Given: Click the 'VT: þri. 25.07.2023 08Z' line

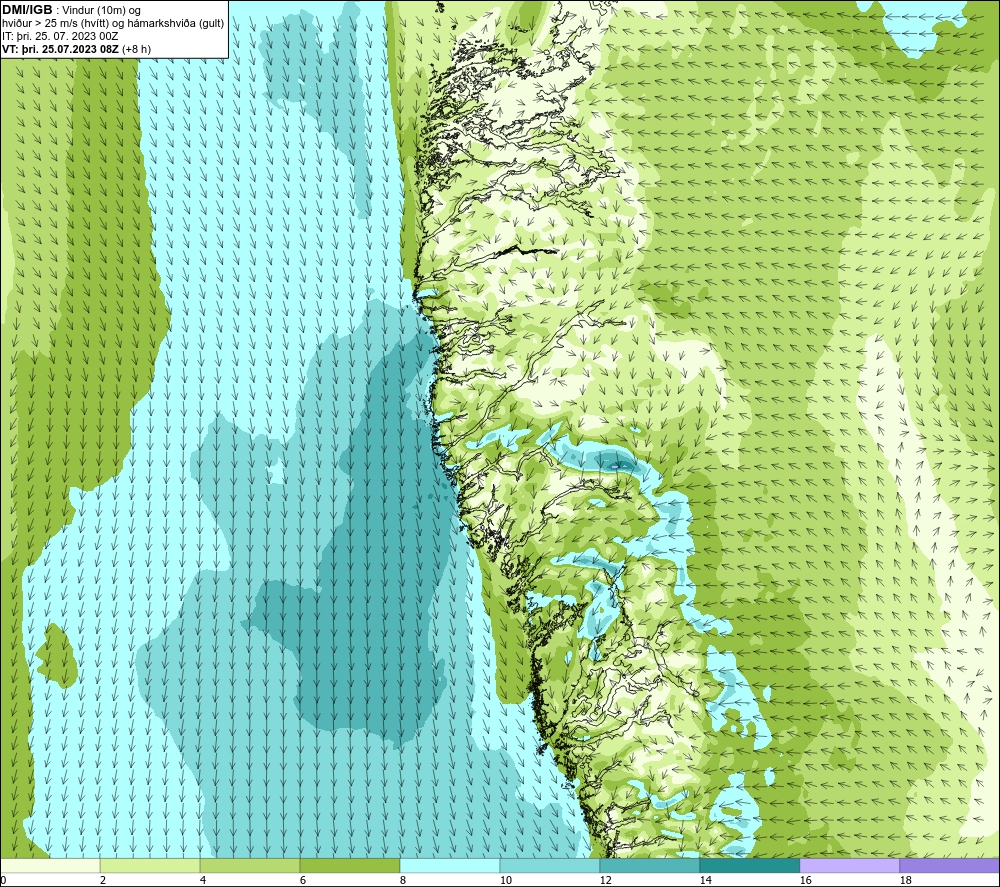Looking at the screenshot, I should (x=60, y=49).
